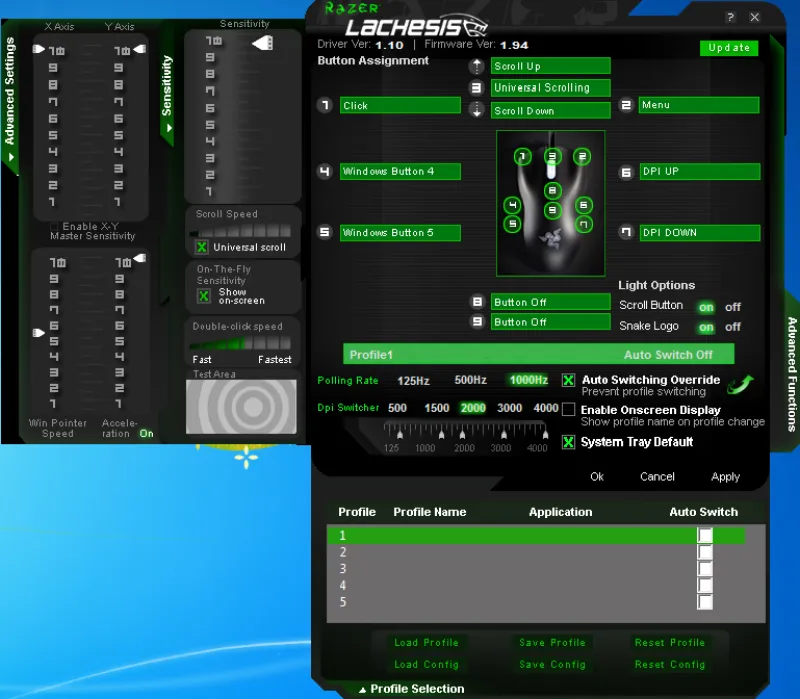Click the green arrow beside Auto Switching Override
The width and height of the screenshot is (800, 699).
[740, 384]
